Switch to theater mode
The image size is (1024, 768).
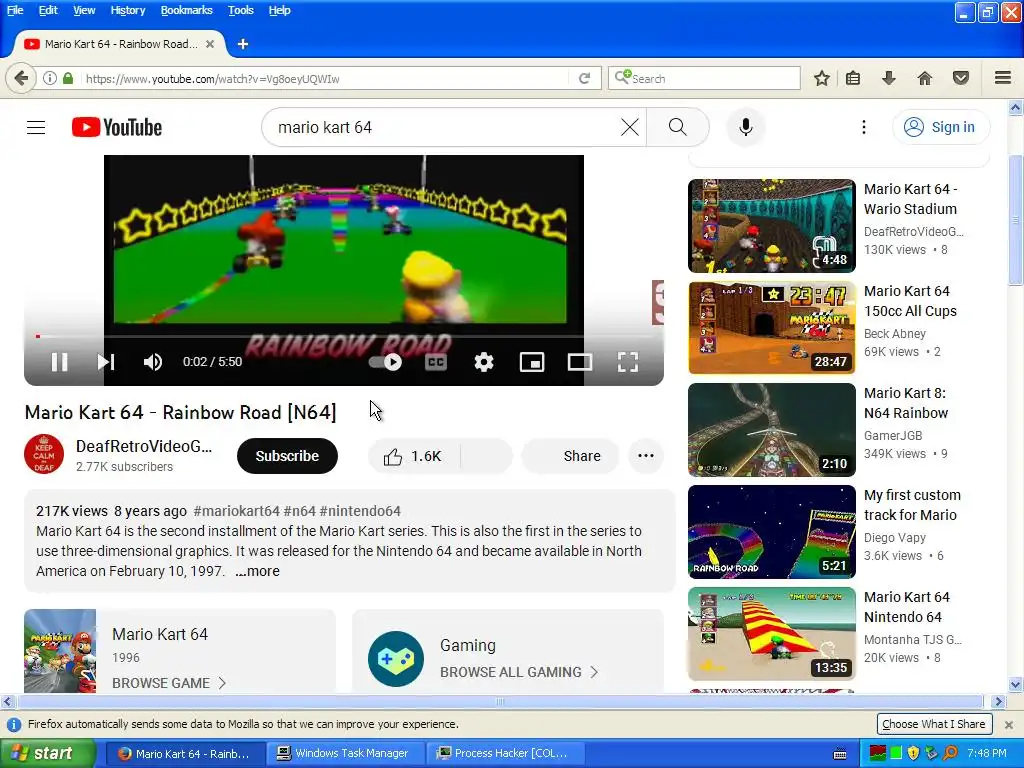tap(579, 362)
